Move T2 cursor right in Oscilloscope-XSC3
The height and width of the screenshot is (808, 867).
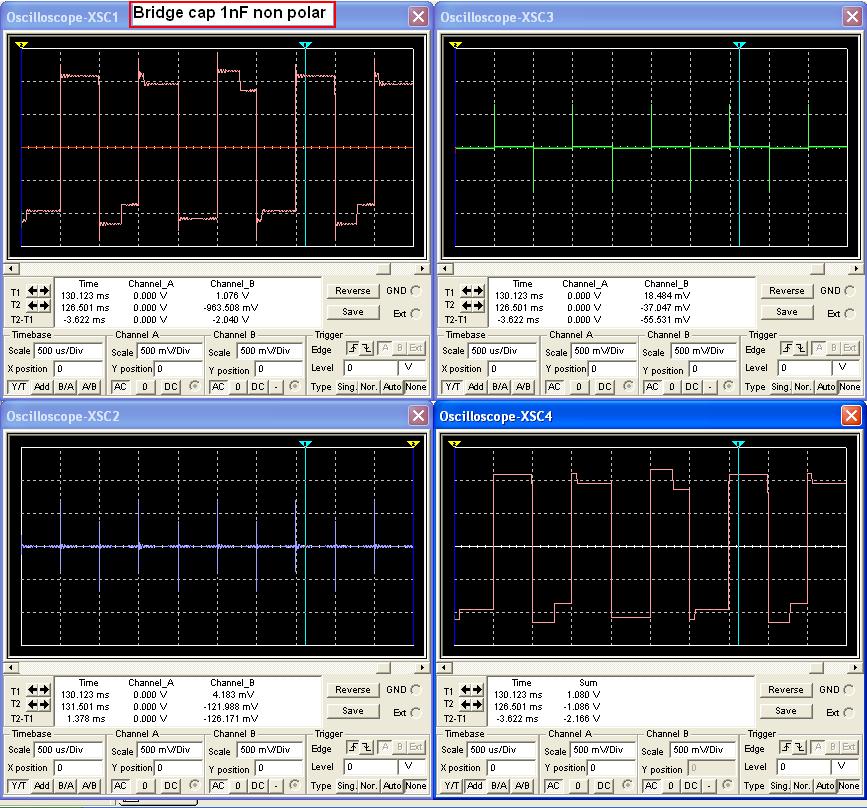[478, 305]
